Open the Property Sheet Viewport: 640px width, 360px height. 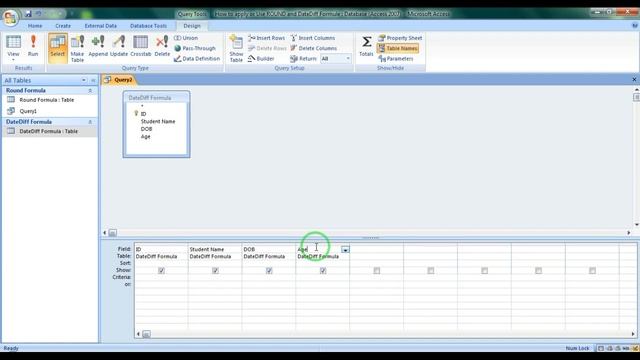pyautogui.click(x=400, y=38)
